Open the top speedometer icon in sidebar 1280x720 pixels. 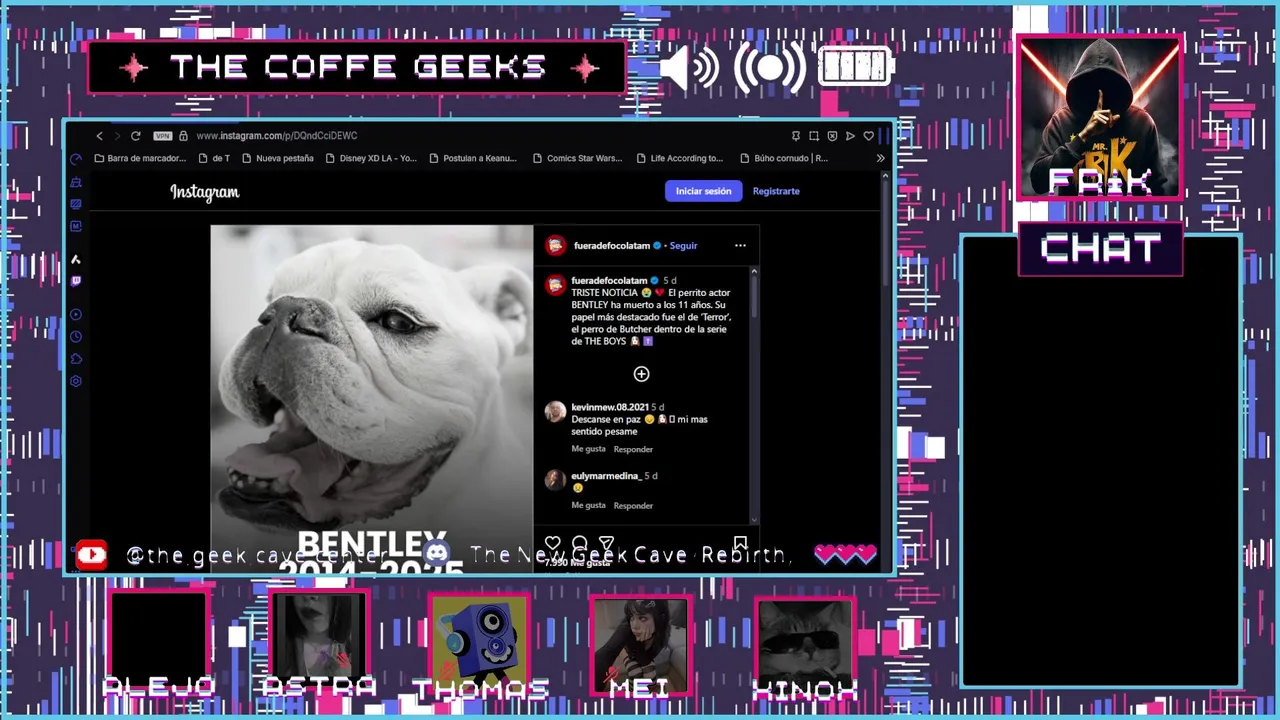coord(75,160)
